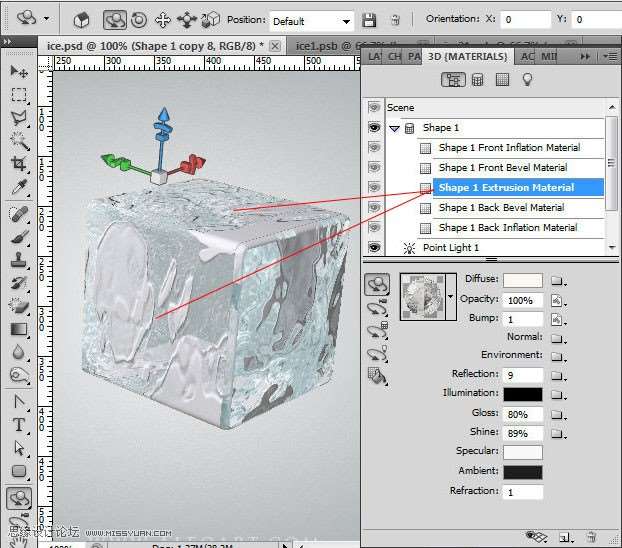
Task: Show the lights filter bulb icon
Action: click(x=527, y=80)
